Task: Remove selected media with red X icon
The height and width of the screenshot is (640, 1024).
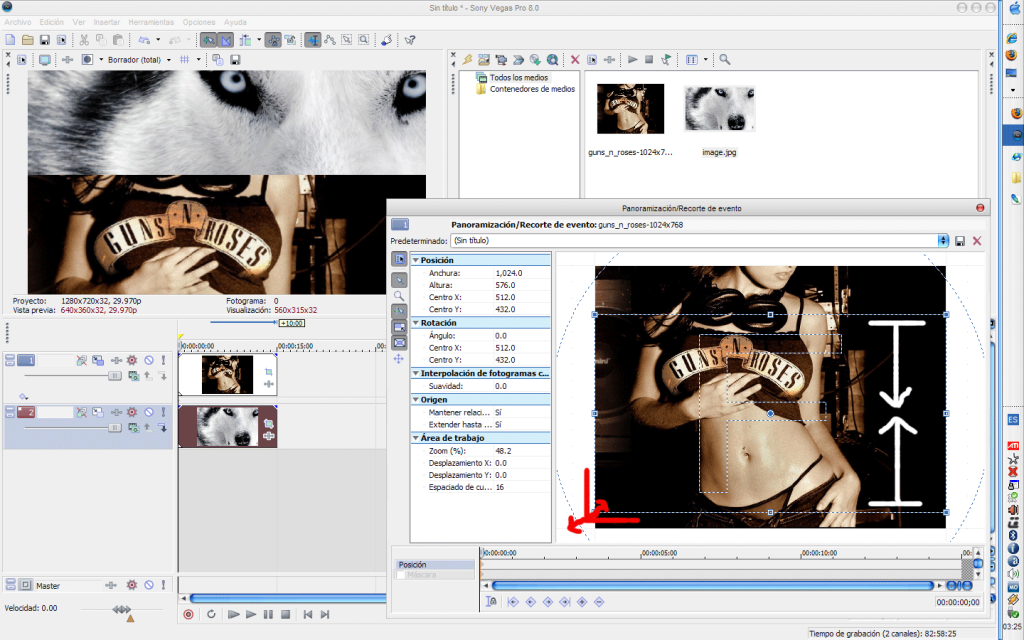Action: pos(575,60)
